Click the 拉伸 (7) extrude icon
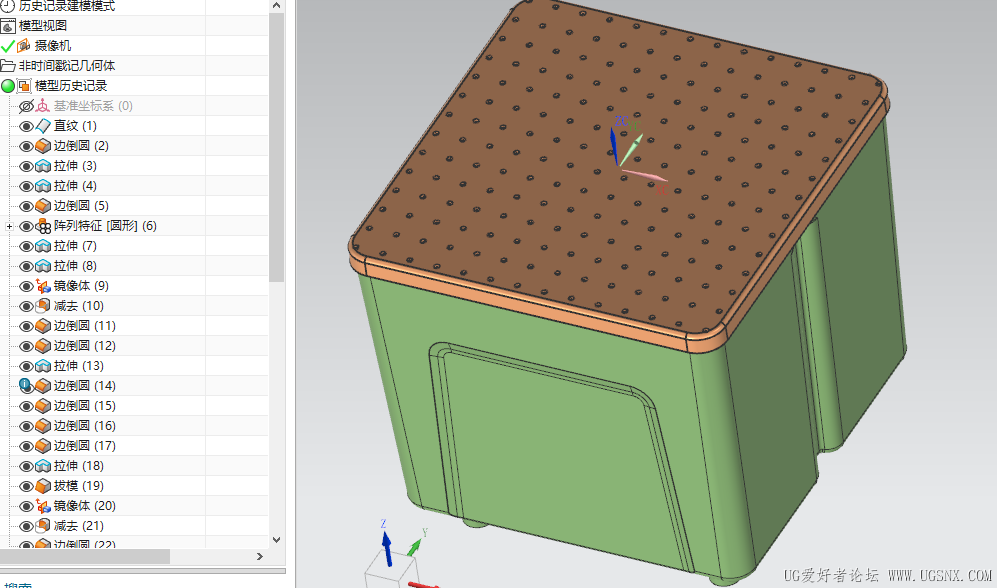 coord(43,246)
